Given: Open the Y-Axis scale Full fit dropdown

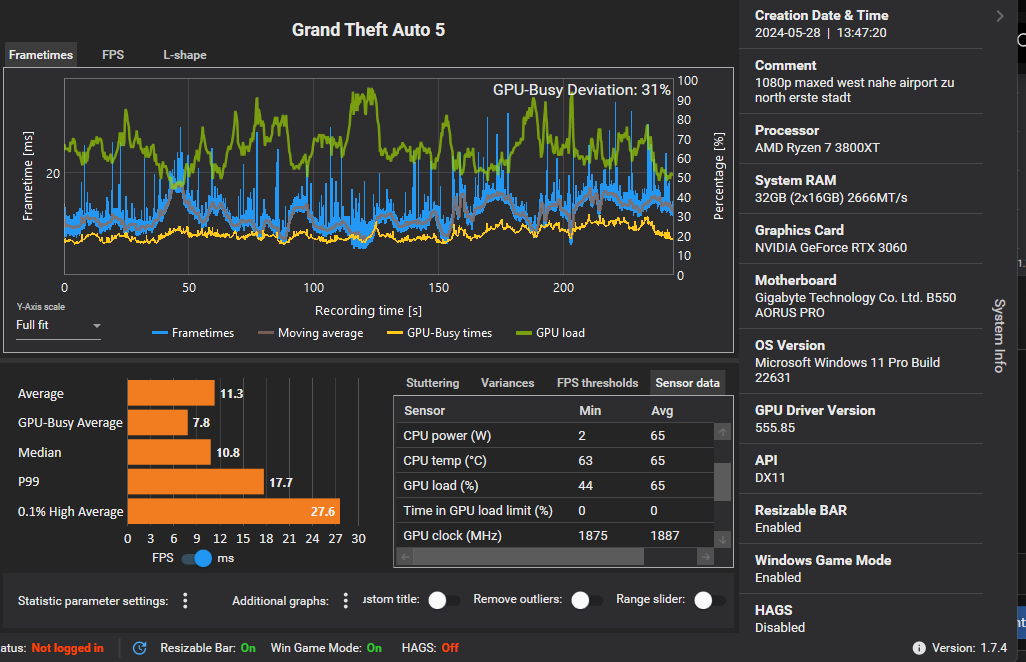Looking at the screenshot, I should 58,325.
